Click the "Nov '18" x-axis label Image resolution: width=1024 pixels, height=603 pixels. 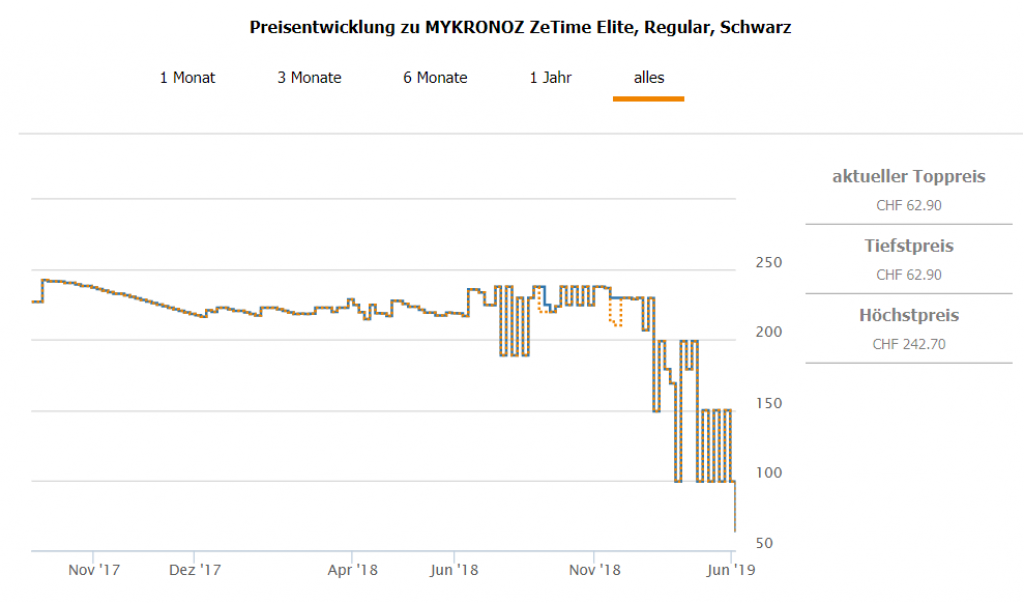point(596,570)
